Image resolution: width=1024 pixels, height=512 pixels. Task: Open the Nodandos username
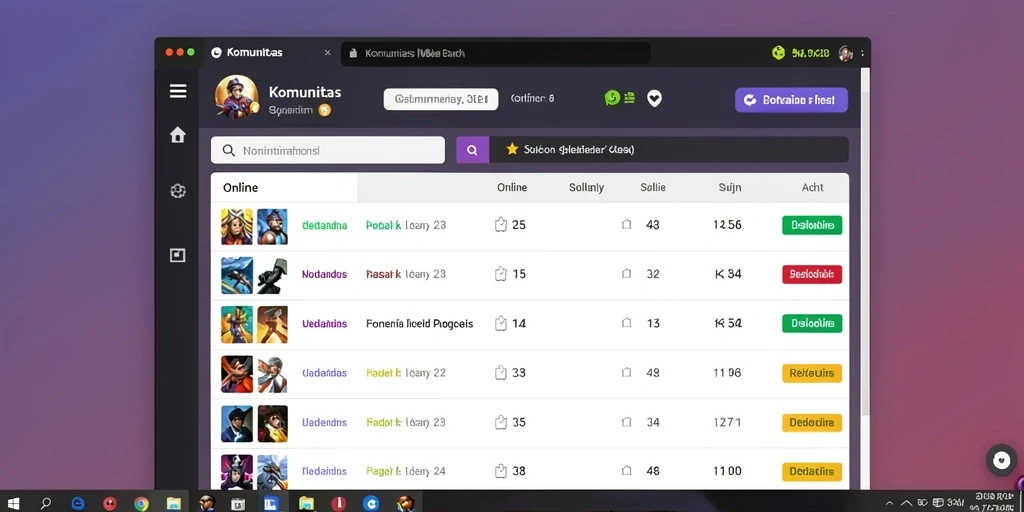coord(325,274)
